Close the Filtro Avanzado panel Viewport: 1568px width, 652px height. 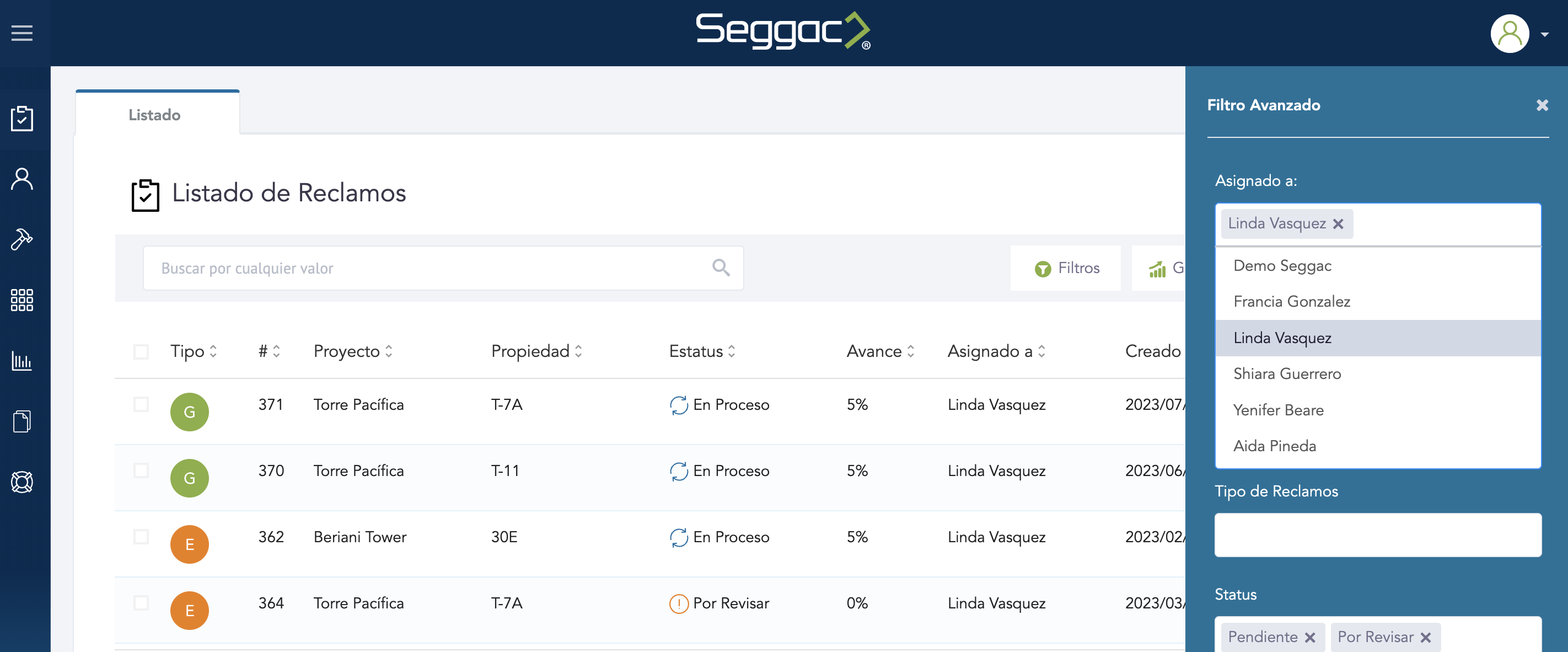(x=1542, y=105)
